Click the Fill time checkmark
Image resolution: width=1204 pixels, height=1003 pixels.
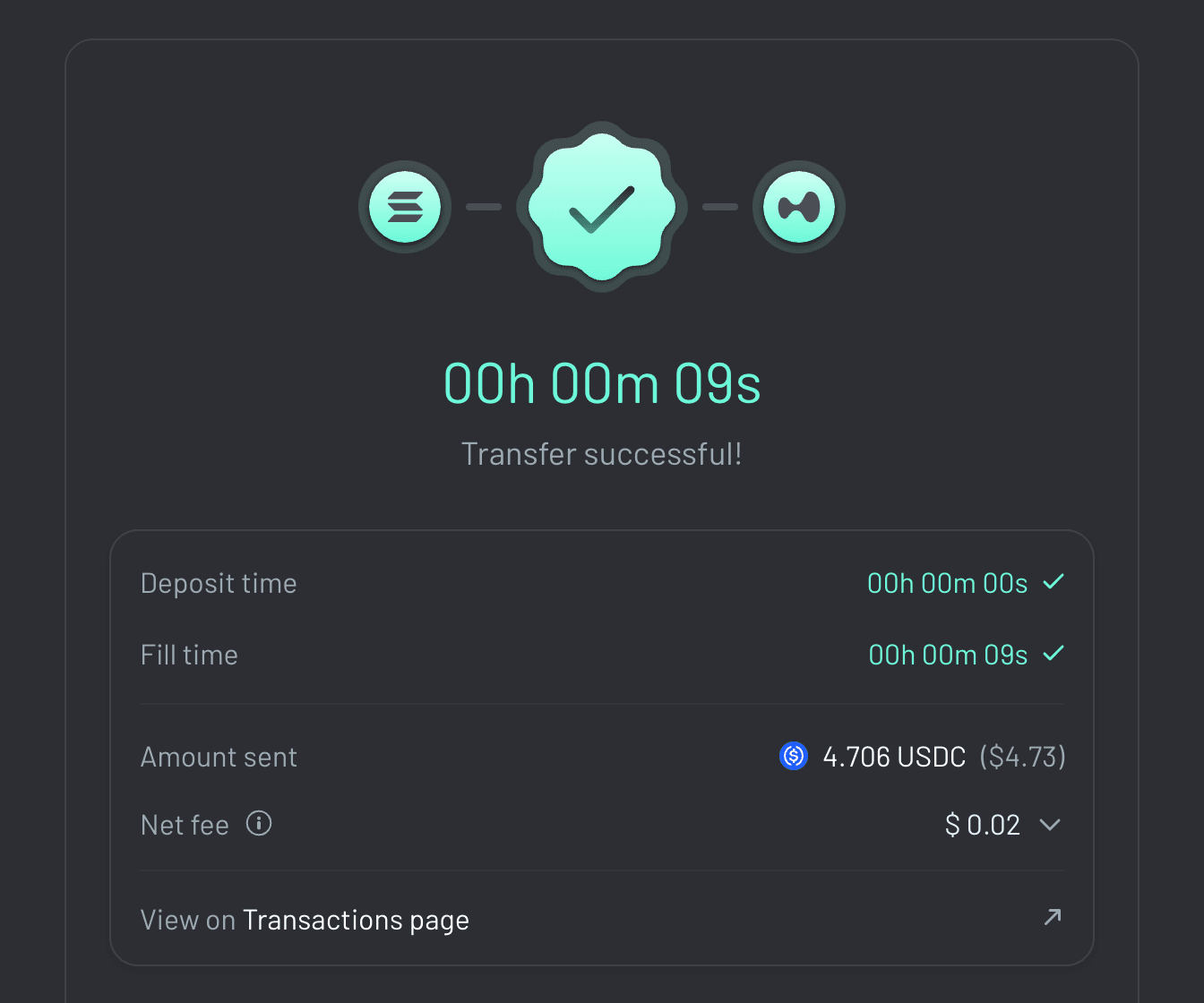1054,653
